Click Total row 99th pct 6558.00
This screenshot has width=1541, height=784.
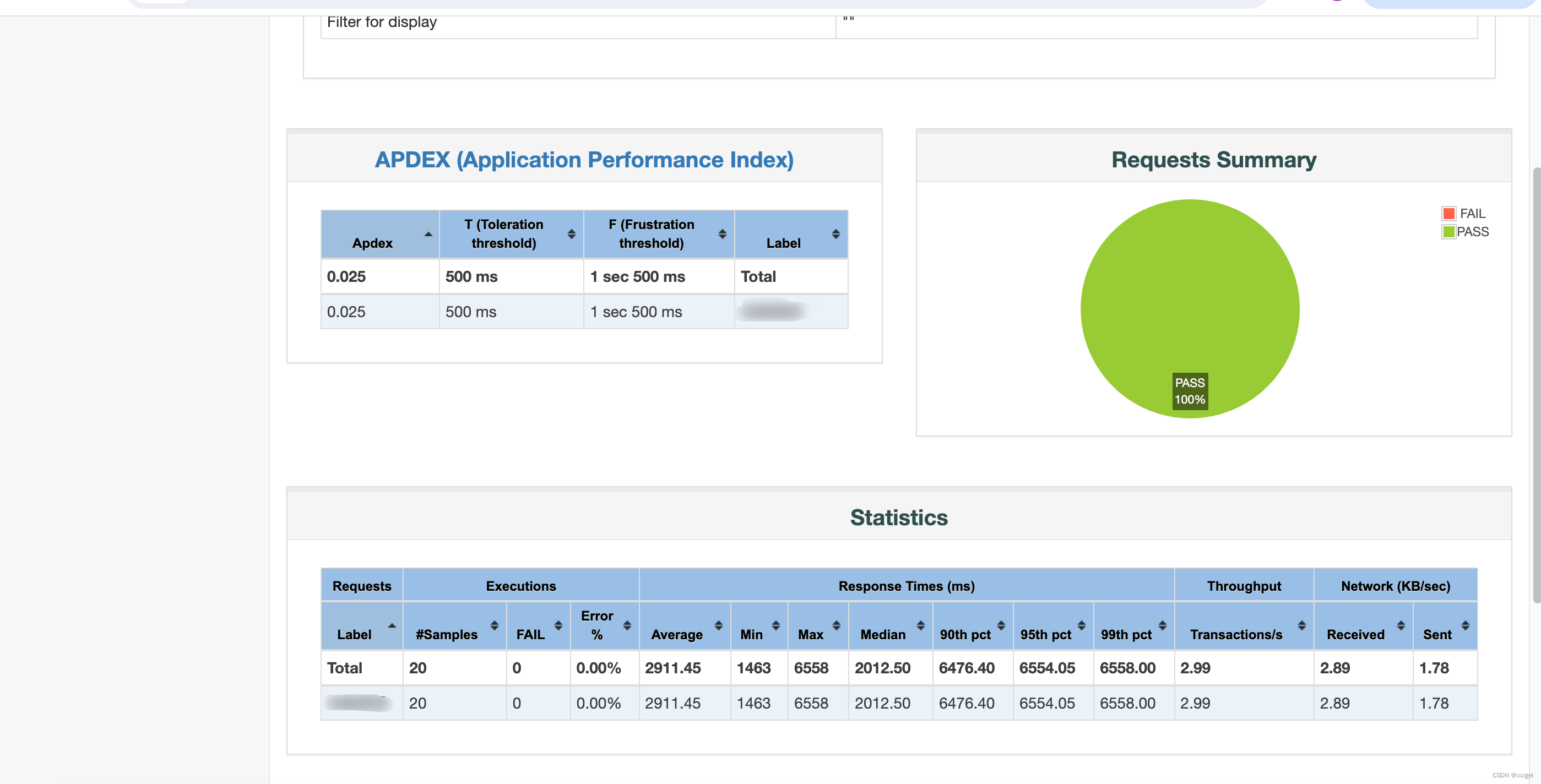coord(1127,667)
